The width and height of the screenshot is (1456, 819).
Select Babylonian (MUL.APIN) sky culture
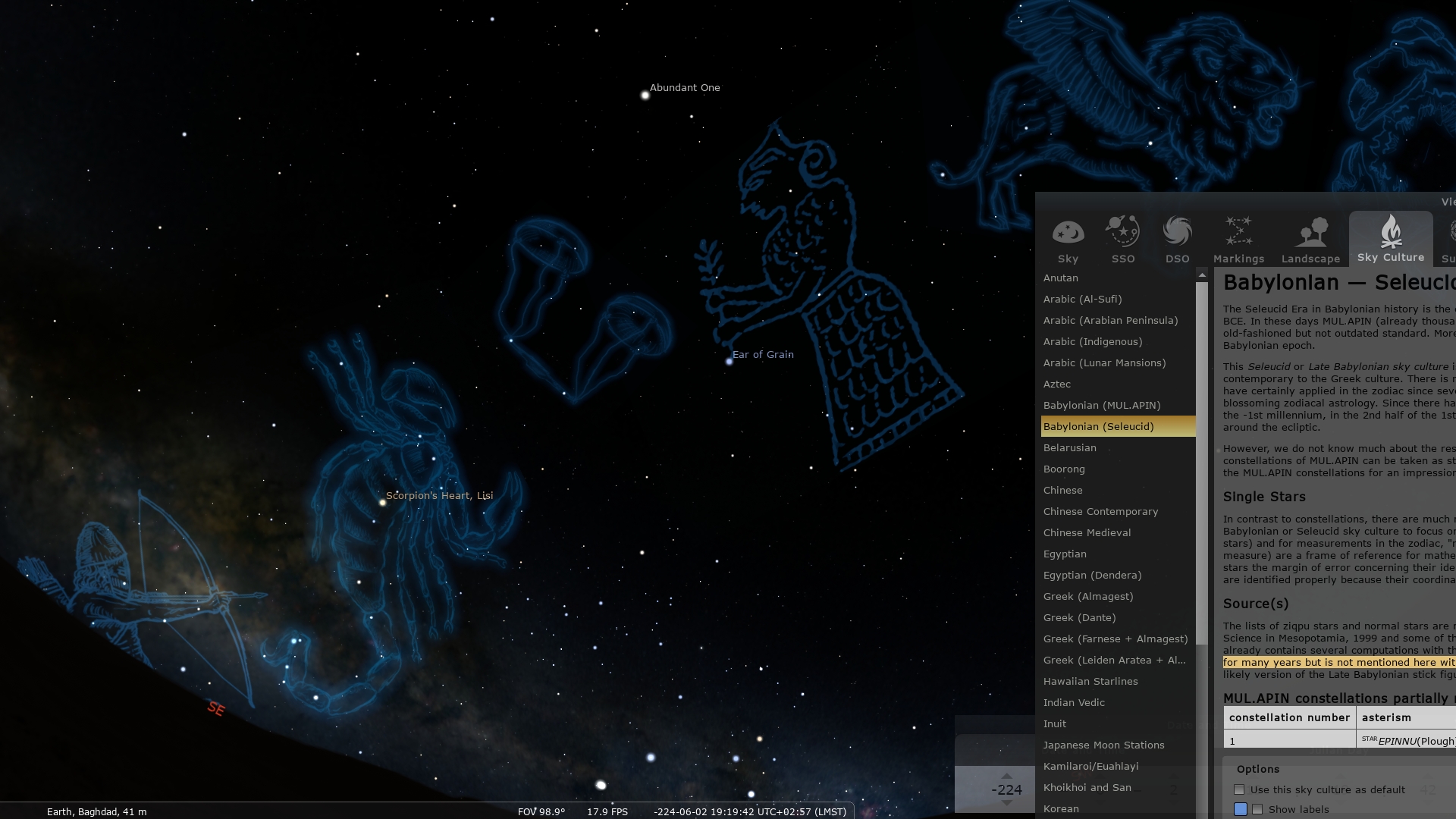[1101, 405]
